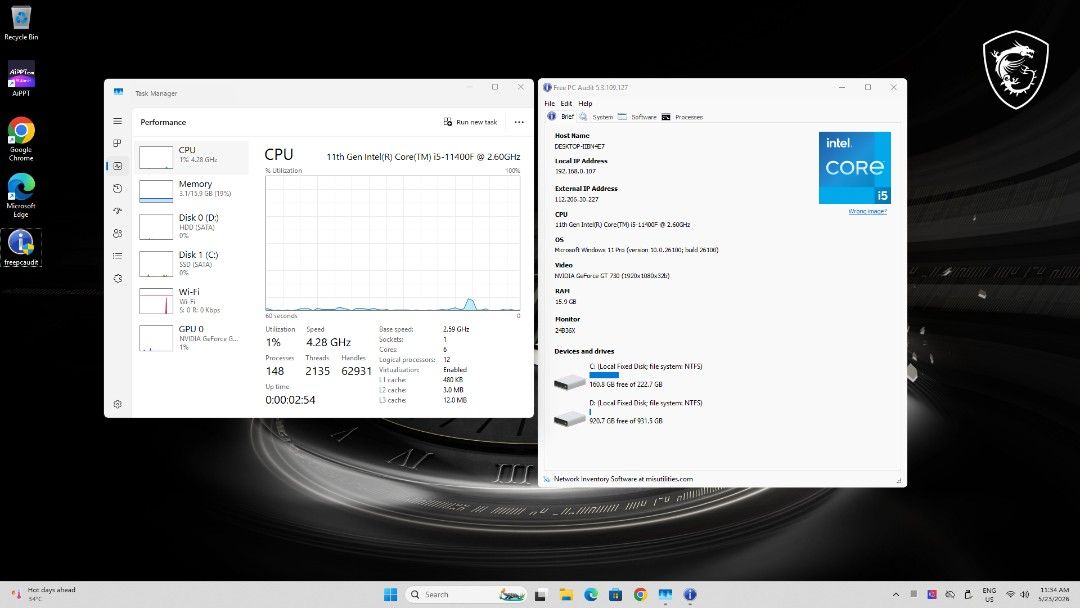
Task: Click the RAM value 15.9 GB
Action: point(565,302)
